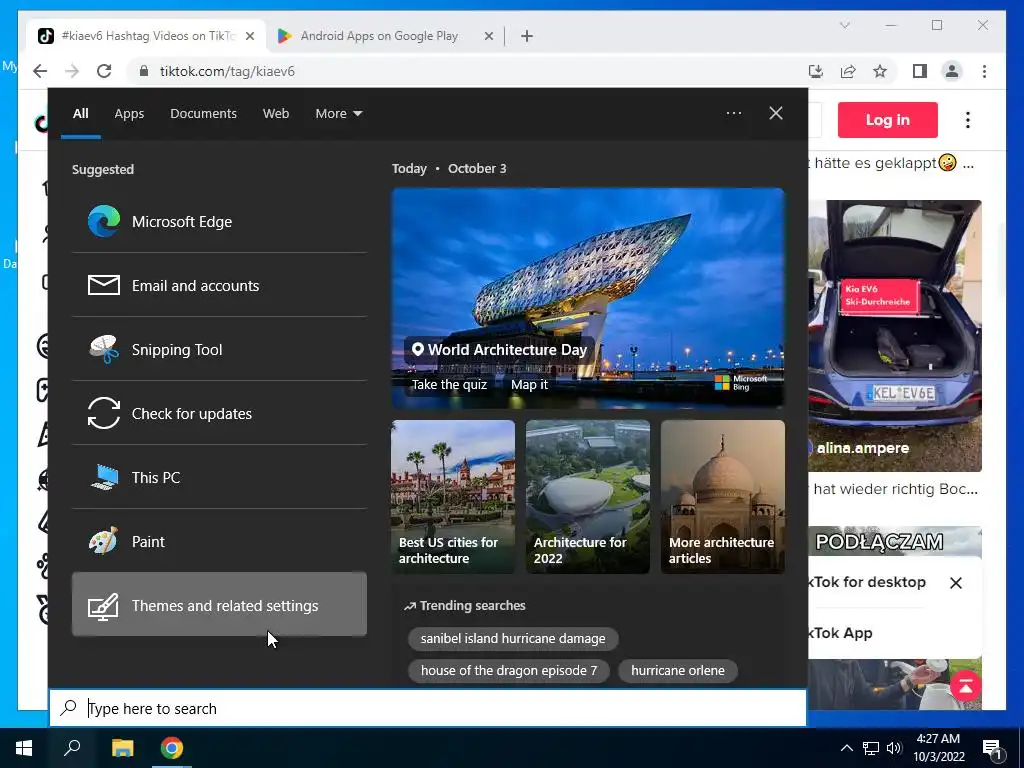Open TikTok more options menu
The image size is (1024, 768).
coord(968,120)
